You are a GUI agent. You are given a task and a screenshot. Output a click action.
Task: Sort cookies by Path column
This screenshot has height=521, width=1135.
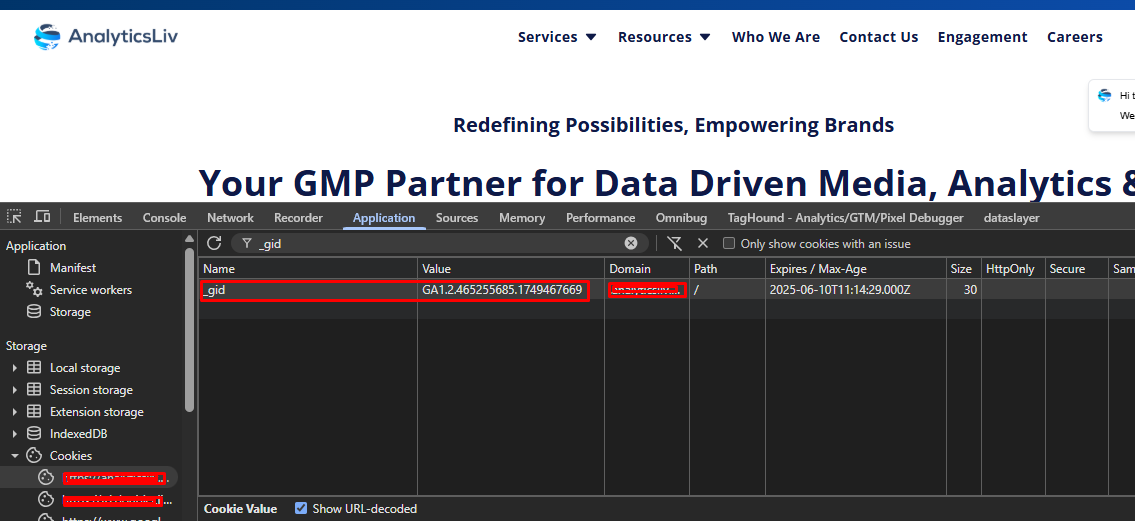(727, 268)
